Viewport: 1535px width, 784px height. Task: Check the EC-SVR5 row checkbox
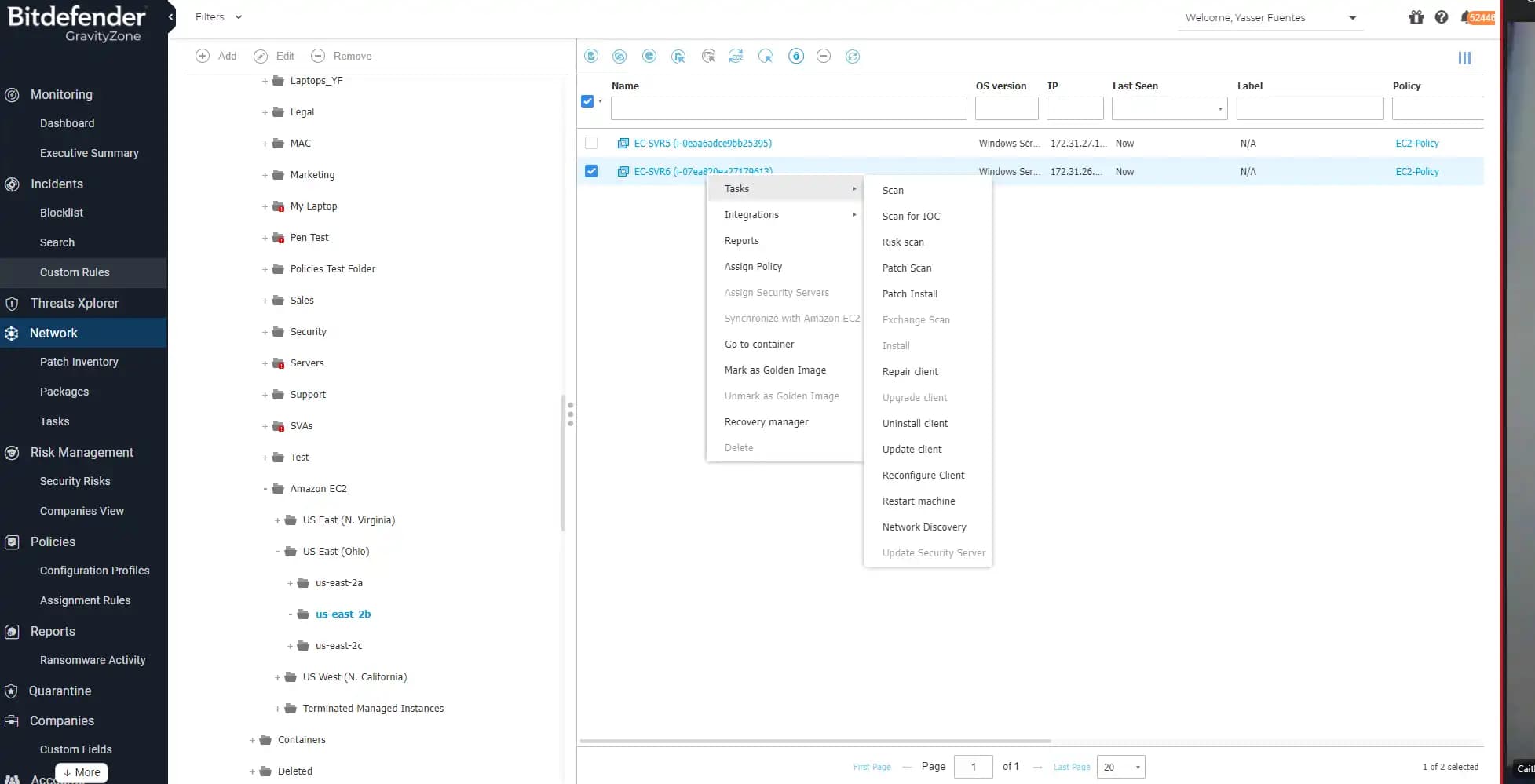tap(591, 143)
